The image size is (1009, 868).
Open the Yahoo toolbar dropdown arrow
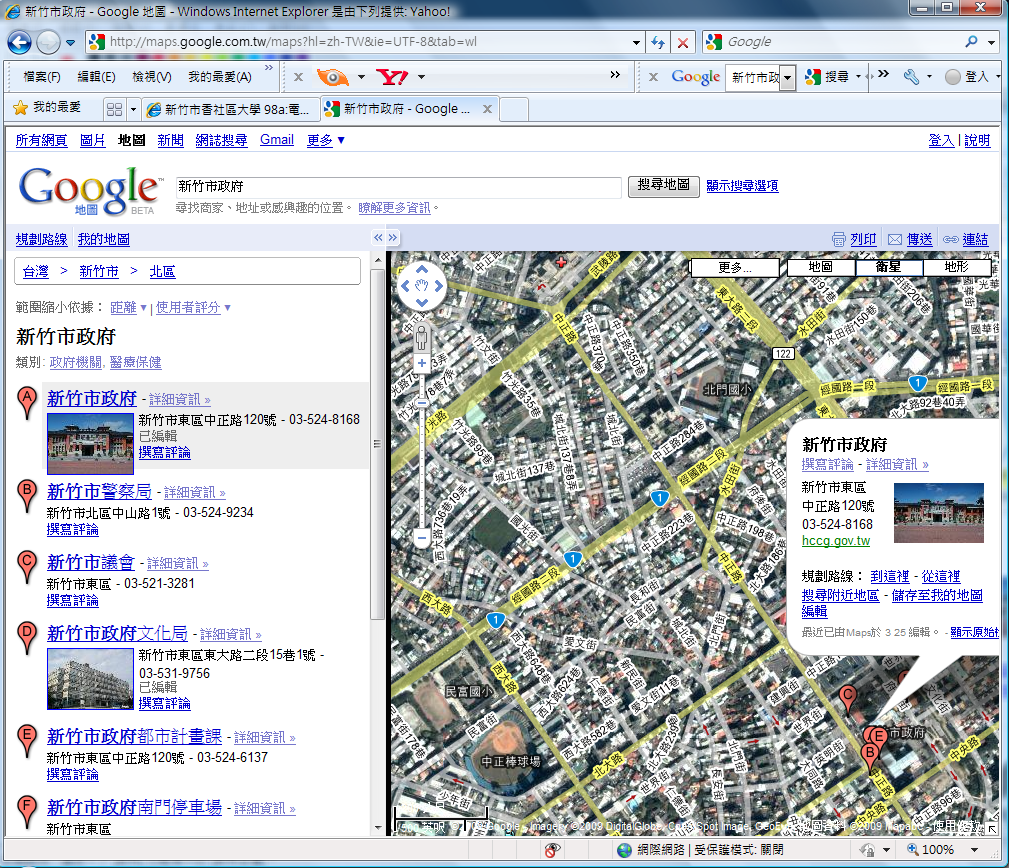coord(421,77)
